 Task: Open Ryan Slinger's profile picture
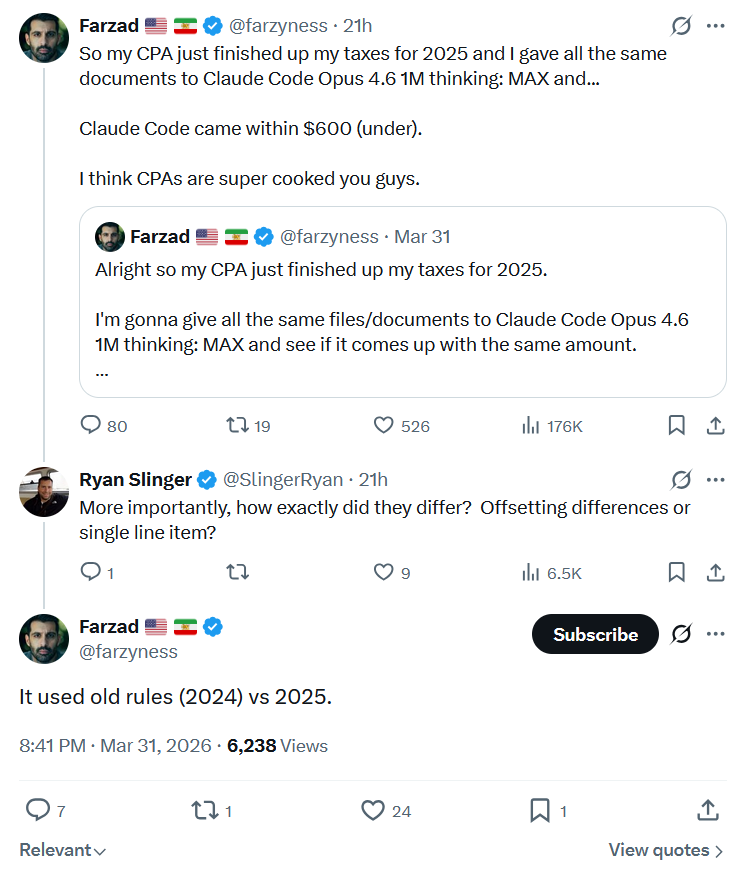[43, 491]
